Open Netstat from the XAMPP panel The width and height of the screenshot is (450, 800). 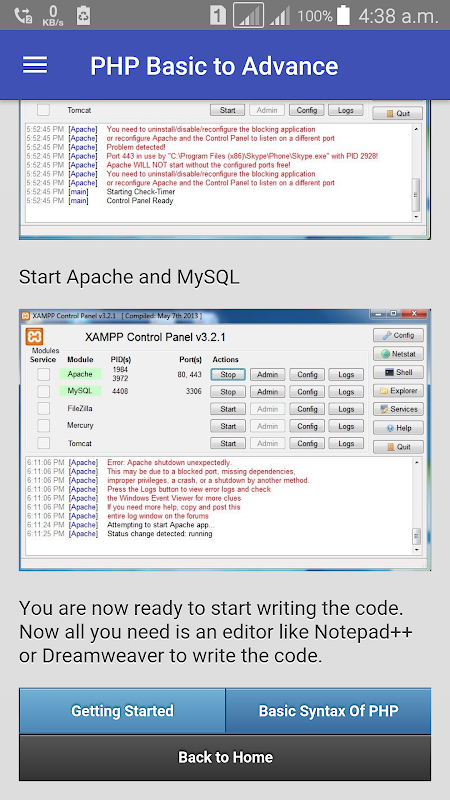click(398, 354)
